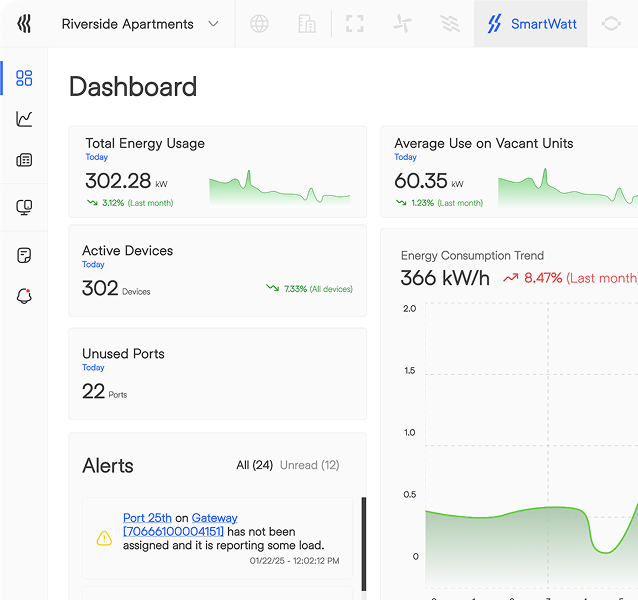Select the globe icon in top bar
Image resolution: width=638 pixels, height=600 pixels.
[x=259, y=24]
